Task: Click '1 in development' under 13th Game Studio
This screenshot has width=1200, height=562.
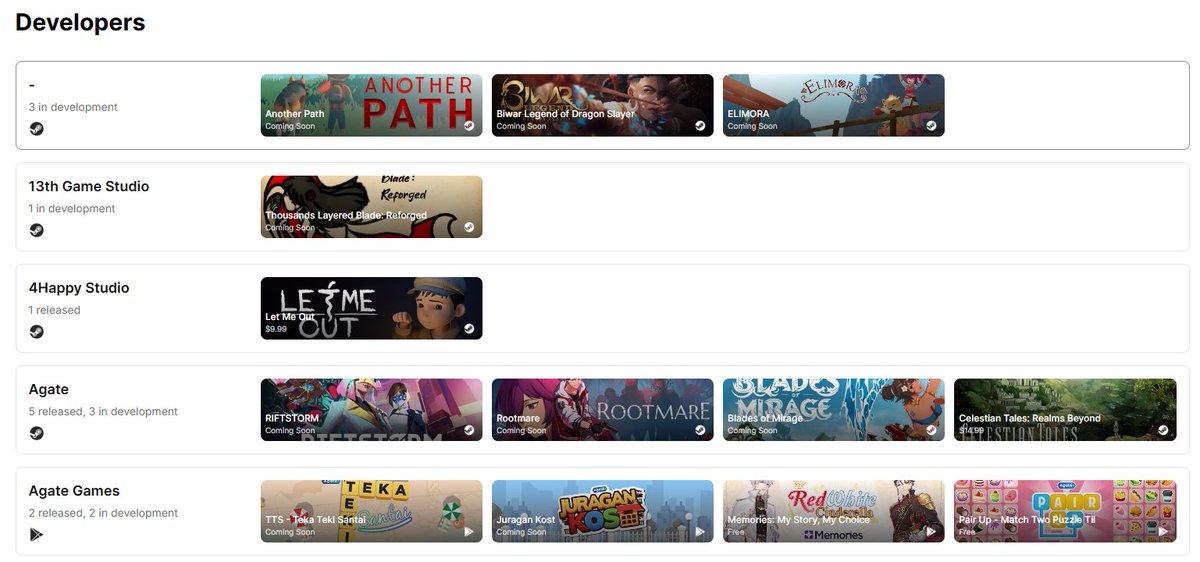Action: coord(72,209)
